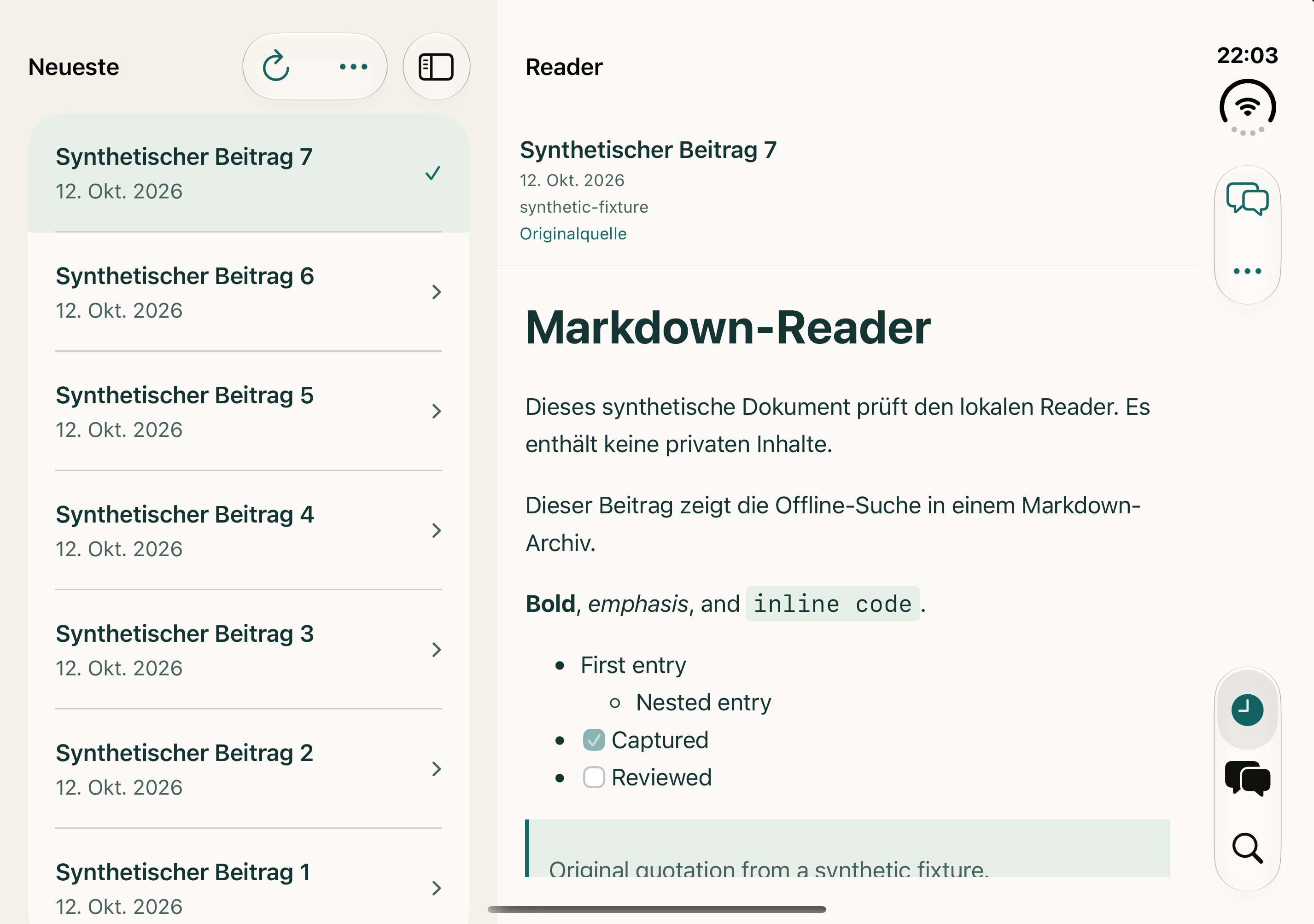
Task: Open chevron for Synthetischer Beitrag 1
Action: (437, 888)
